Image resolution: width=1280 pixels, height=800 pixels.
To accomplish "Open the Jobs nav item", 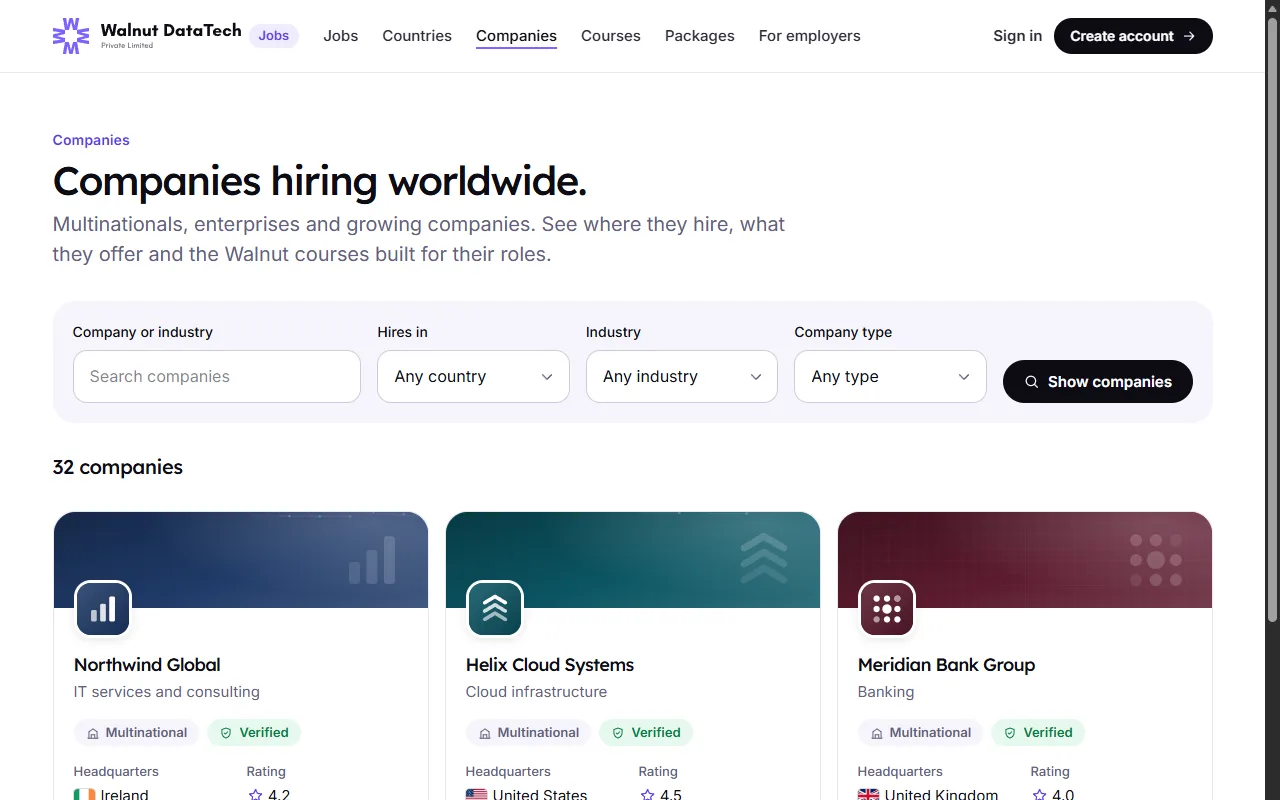I will coord(340,36).
